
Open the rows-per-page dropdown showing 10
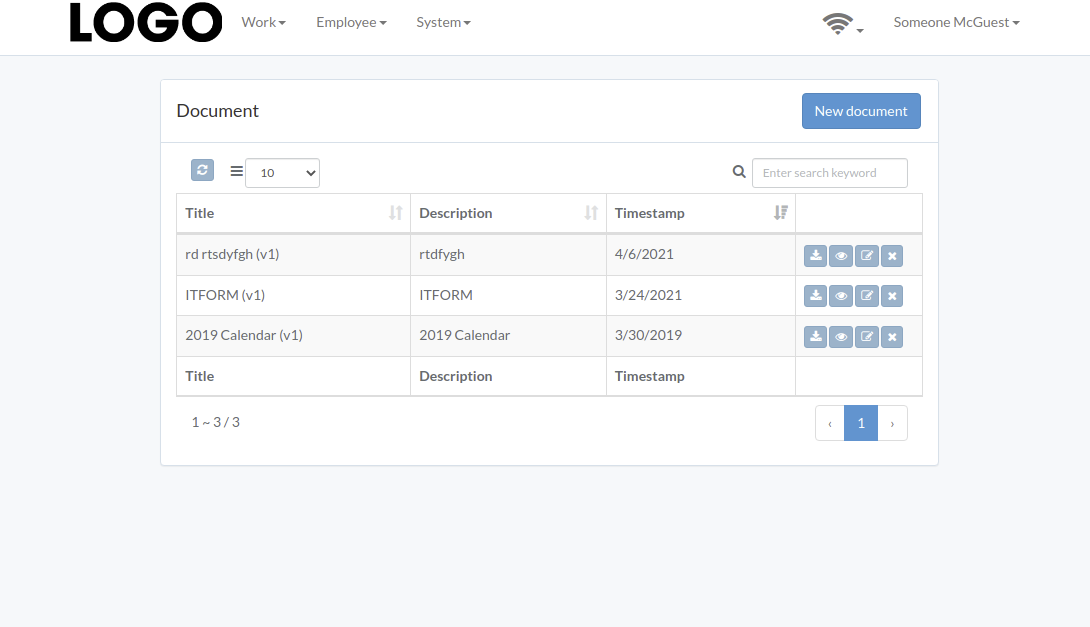click(x=282, y=173)
